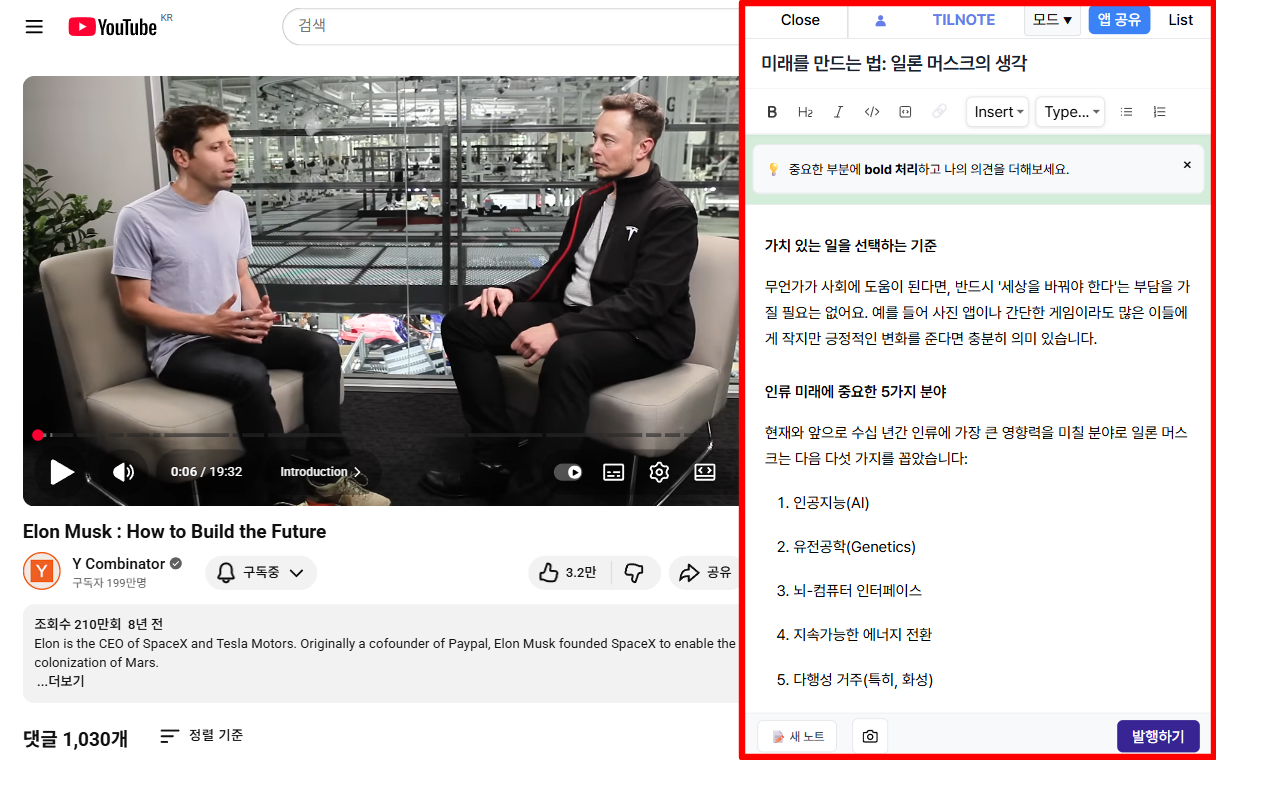Apply italic formatting to note text
Viewport: 1280px width, 800px height.
click(x=839, y=112)
